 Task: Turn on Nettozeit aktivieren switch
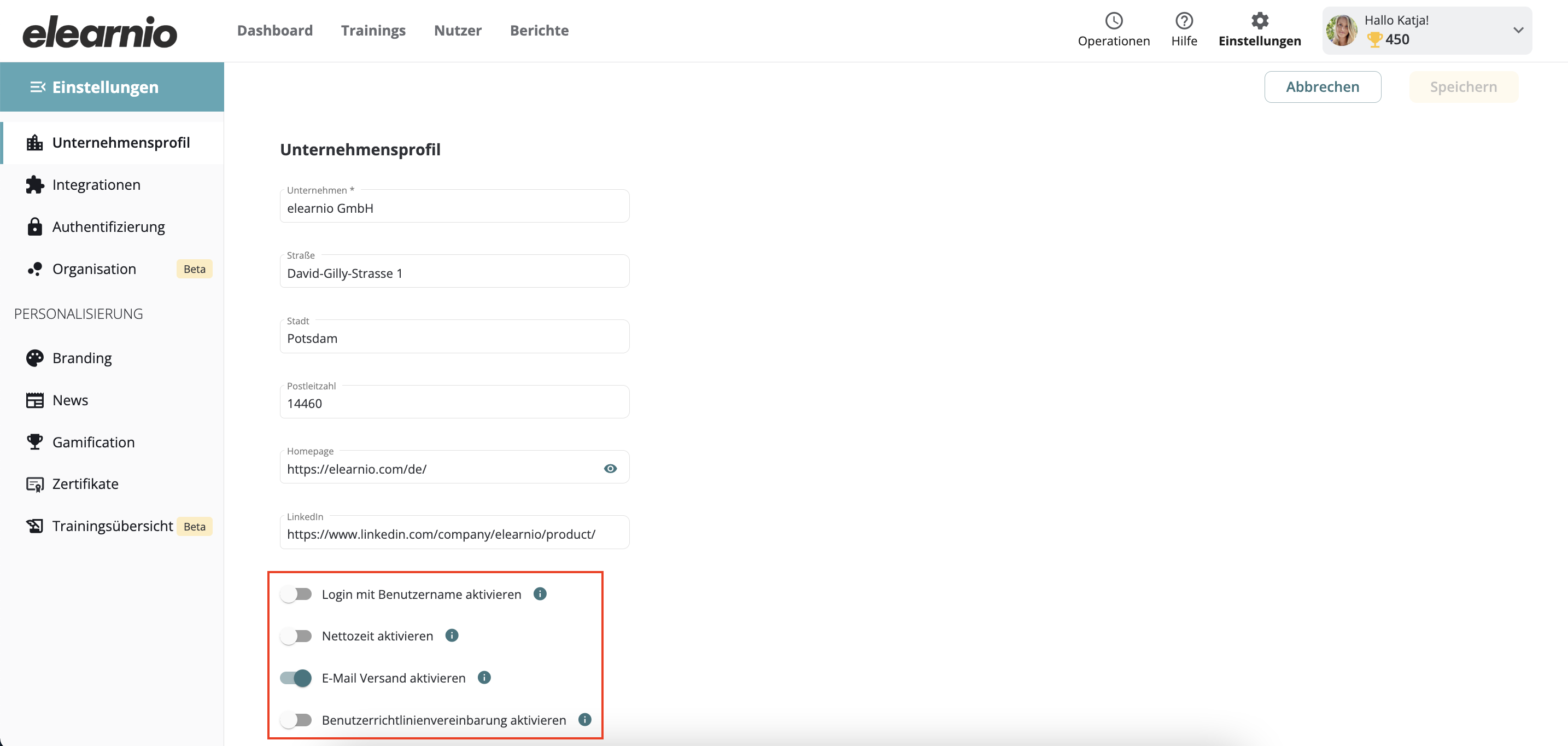296,637
